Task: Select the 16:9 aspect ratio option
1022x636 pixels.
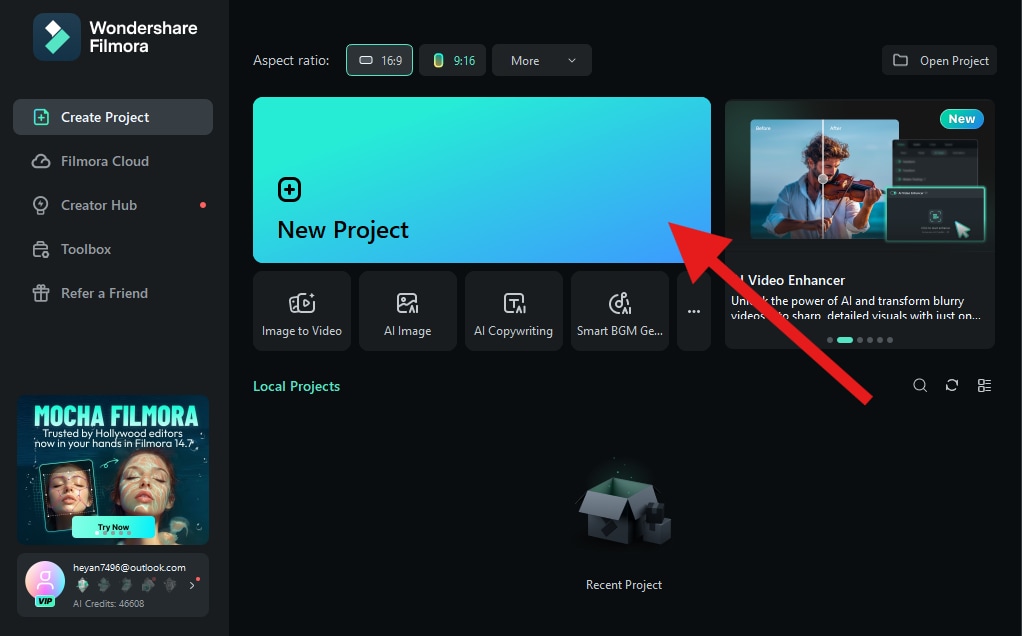Action: coord(379,61)
